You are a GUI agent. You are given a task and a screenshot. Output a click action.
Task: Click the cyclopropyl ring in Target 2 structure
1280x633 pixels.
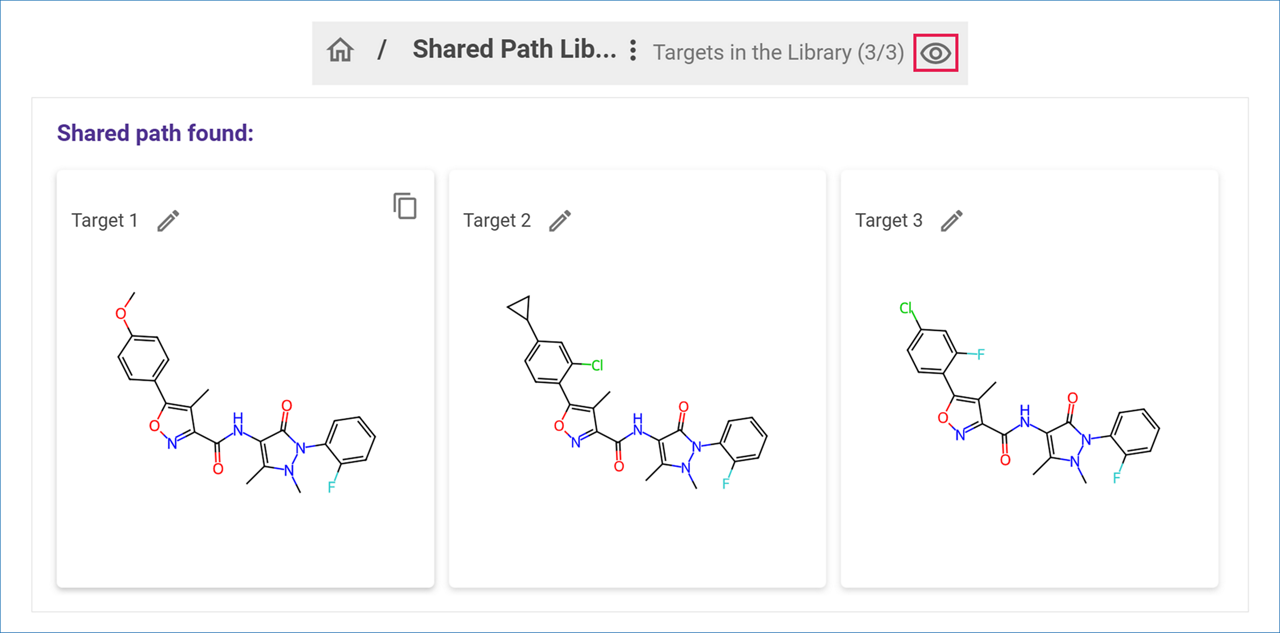[519, 305]
